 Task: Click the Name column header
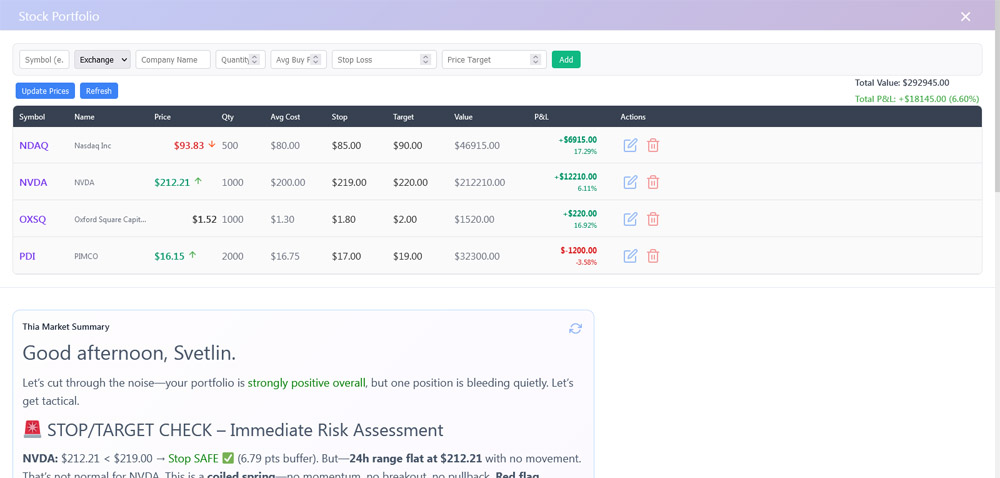click(84, 117)
